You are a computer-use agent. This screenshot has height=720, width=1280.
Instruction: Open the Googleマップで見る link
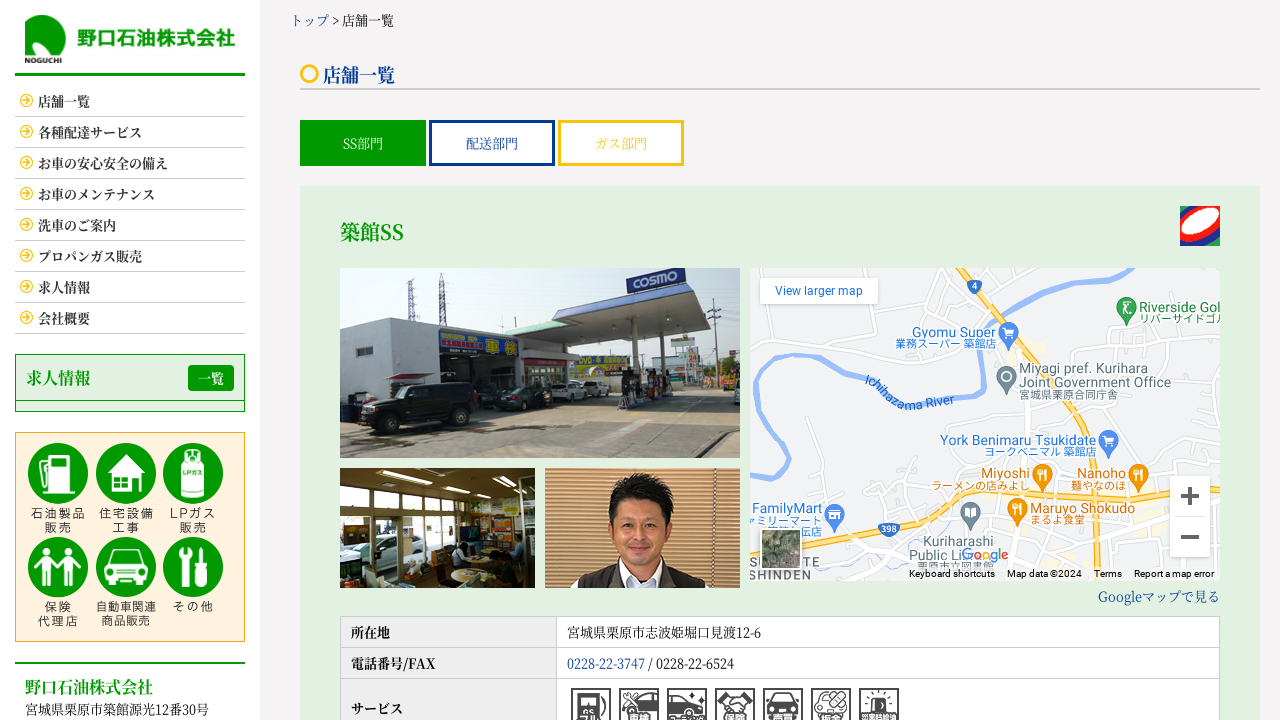pyautogui.click(x=1158, y=597)
